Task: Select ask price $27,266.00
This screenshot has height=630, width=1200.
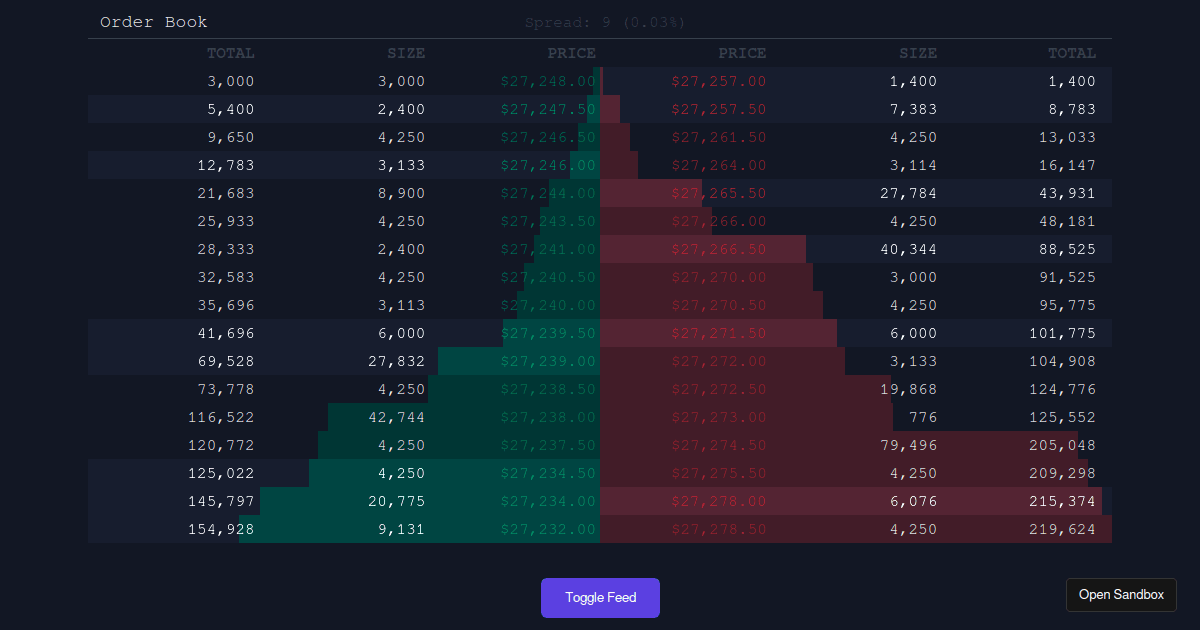Action: 719,221
